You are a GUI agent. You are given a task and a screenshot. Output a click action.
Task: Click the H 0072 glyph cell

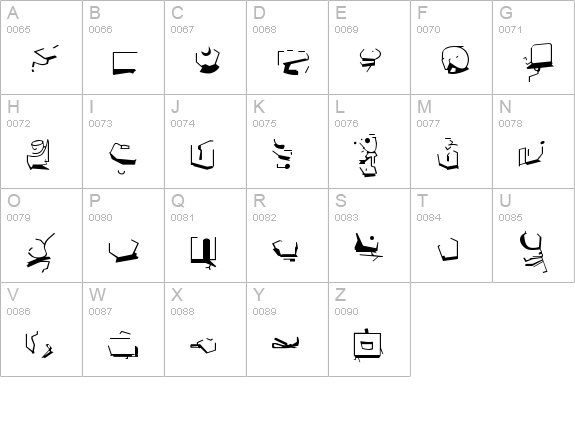pyautogui.click(x=41, y=142)
